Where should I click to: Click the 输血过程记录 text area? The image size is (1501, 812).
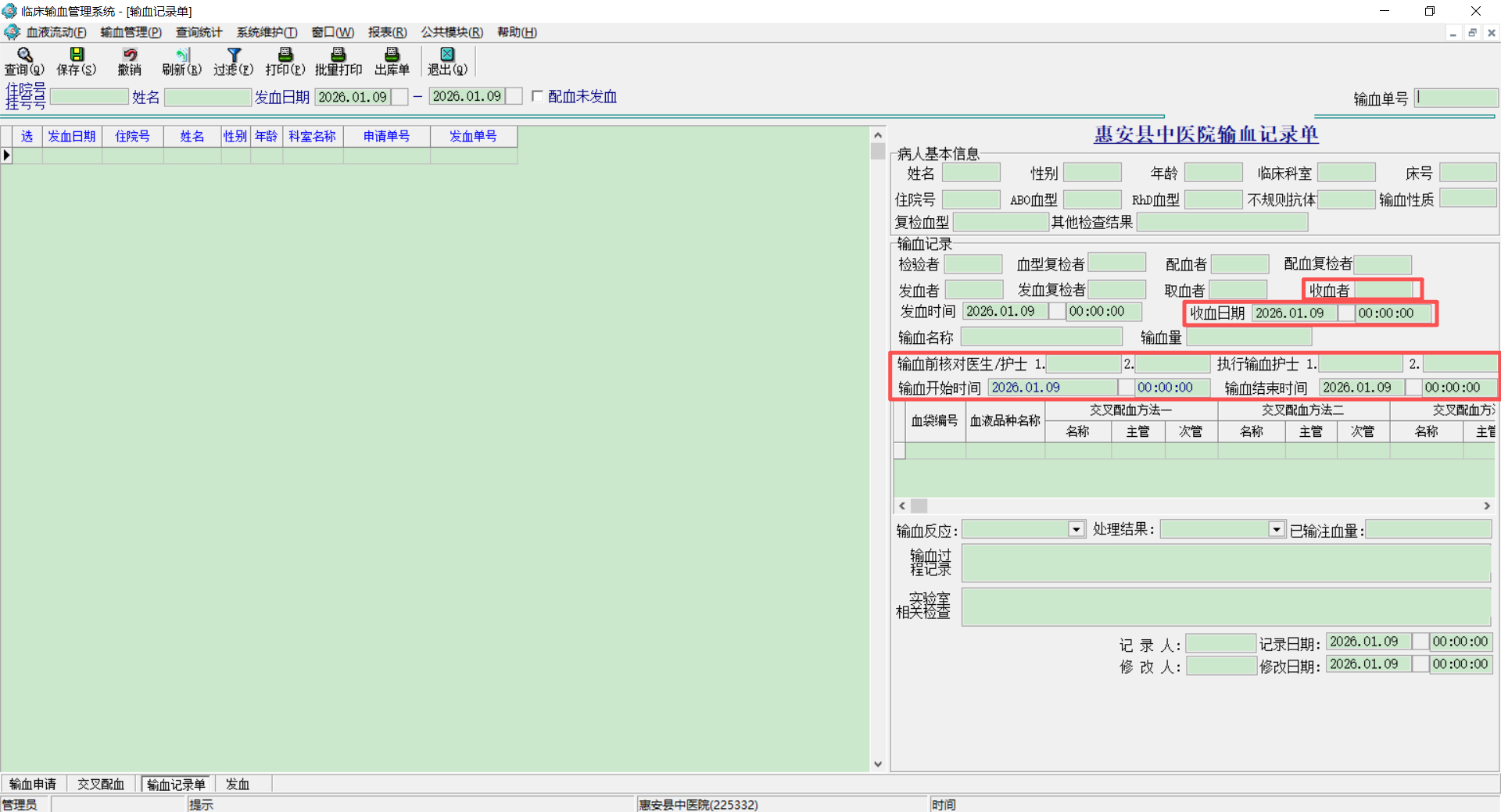(1226, 563)
